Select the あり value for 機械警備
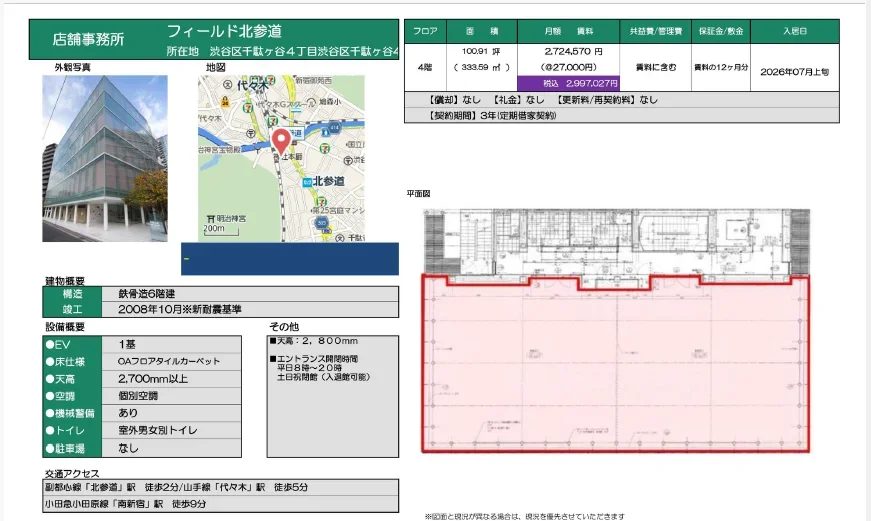Viewport: 871px width, 521px height. coord(128,413)
